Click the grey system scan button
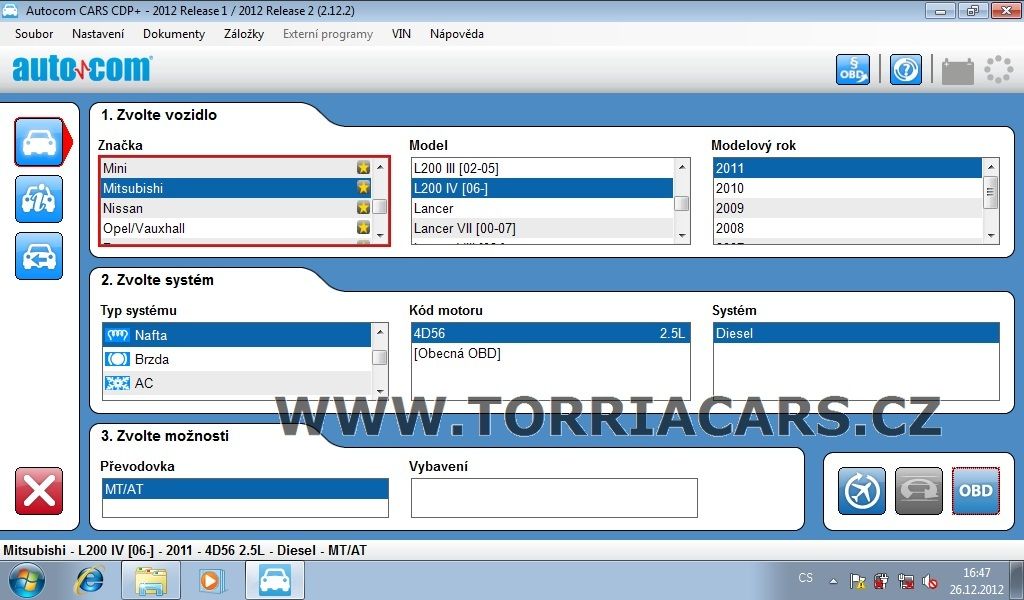The width and height of the screenshot is (1024, 600). point(919,491)
